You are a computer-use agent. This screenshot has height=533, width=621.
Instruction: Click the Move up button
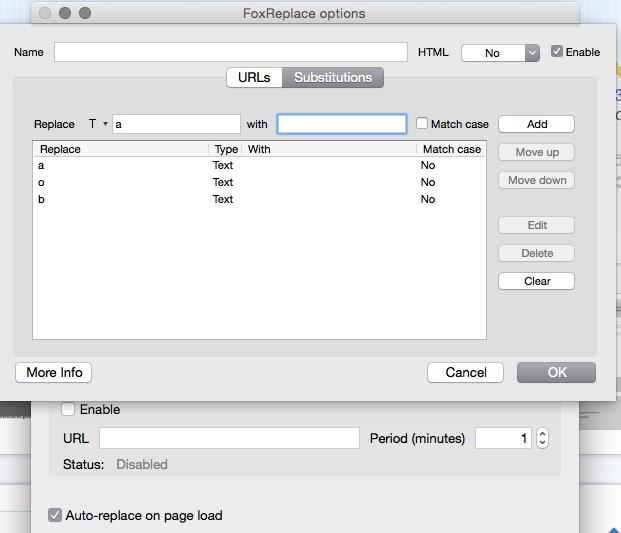537,152
